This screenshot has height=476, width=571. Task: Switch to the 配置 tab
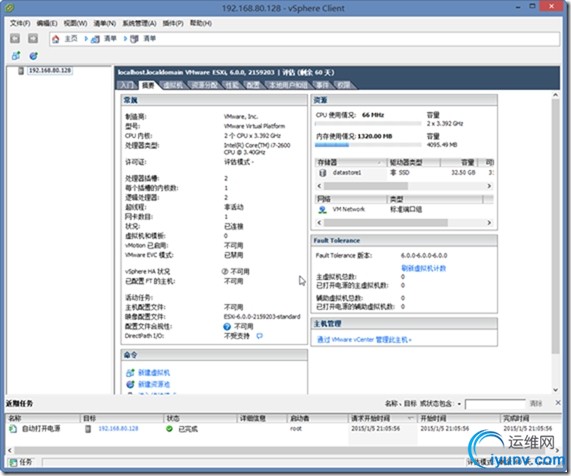click(x=253, y=85)
